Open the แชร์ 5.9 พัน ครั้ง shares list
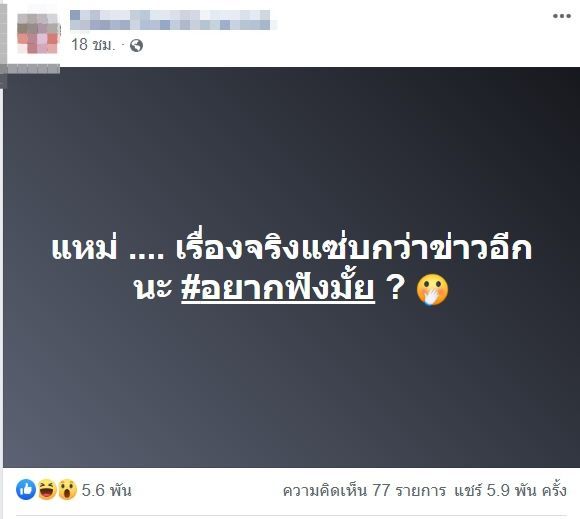 (510, 491)
